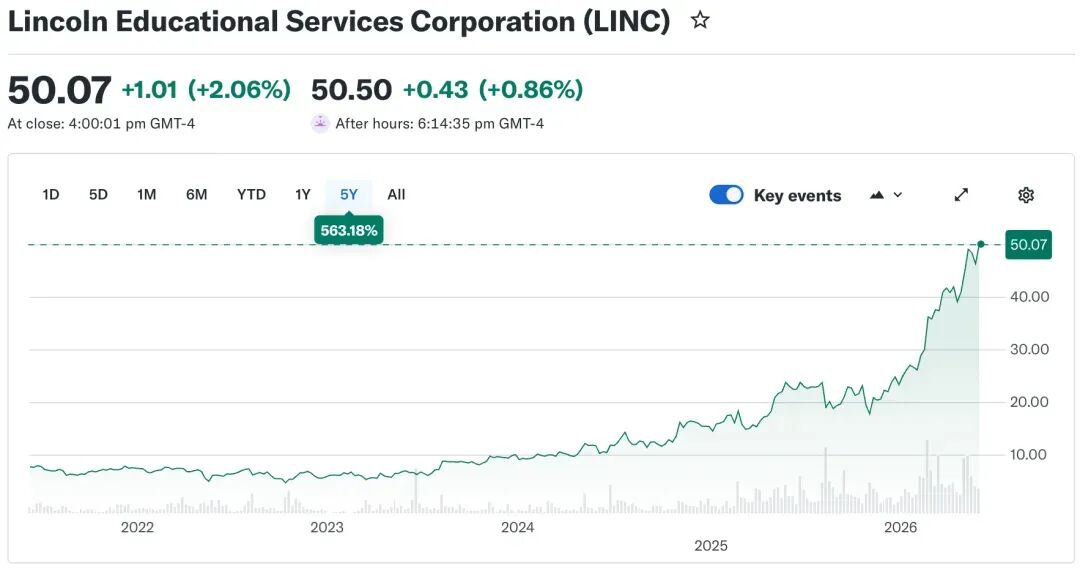Choose the YTD range
The height and width of the screenshot is (569, 1080).
pyautogui.click(x=251, y=194)
